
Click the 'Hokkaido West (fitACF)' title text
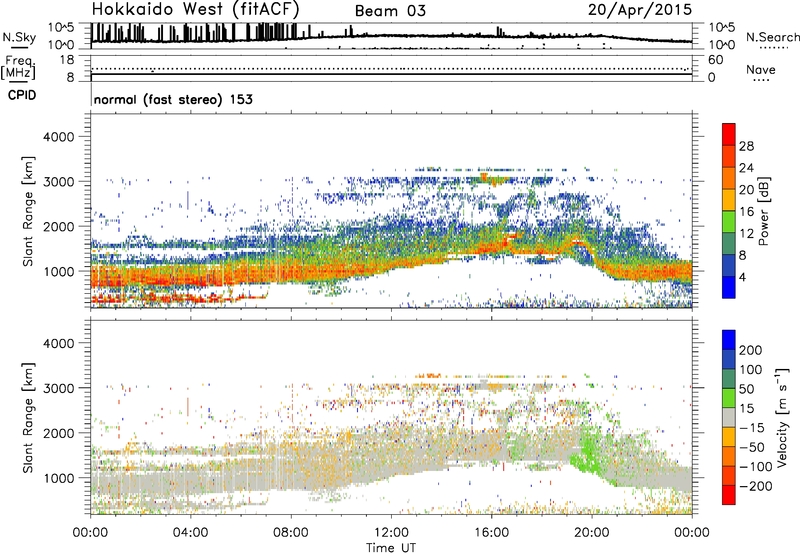point(195,9)
